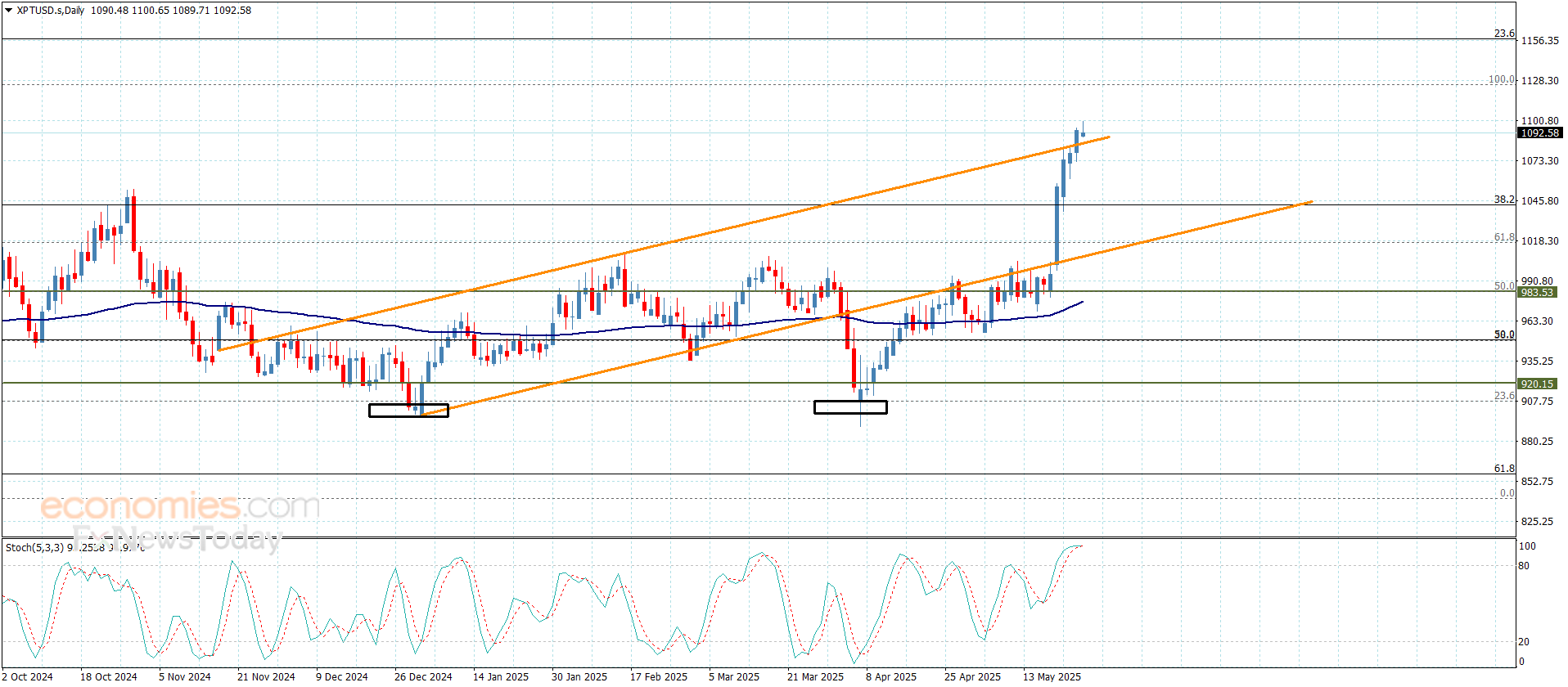
Task: Click the 1100.80 price axis label
Action: point(1539,121)
